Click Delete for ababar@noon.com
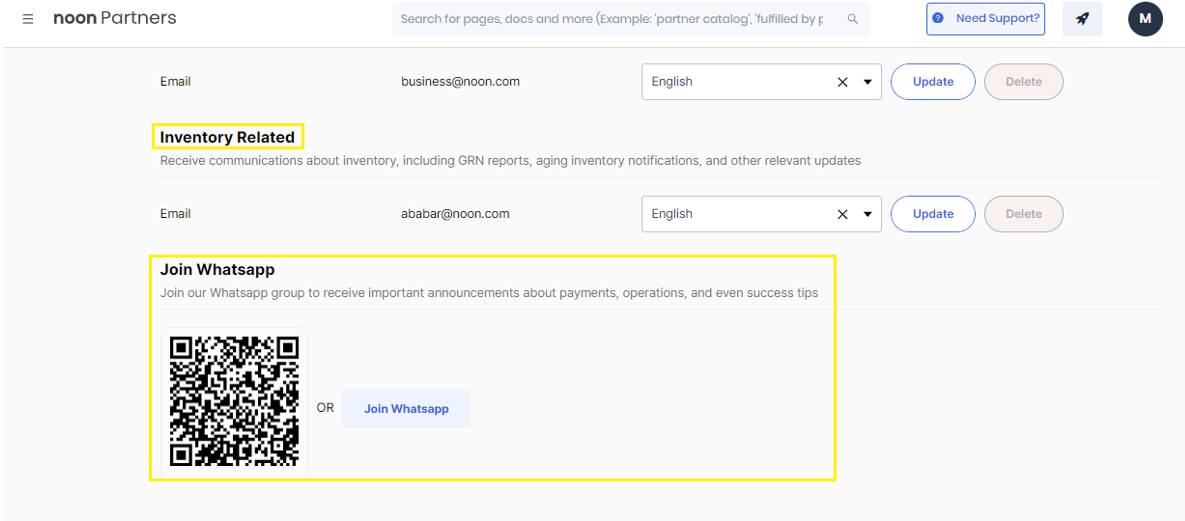 pos(1024,214)
